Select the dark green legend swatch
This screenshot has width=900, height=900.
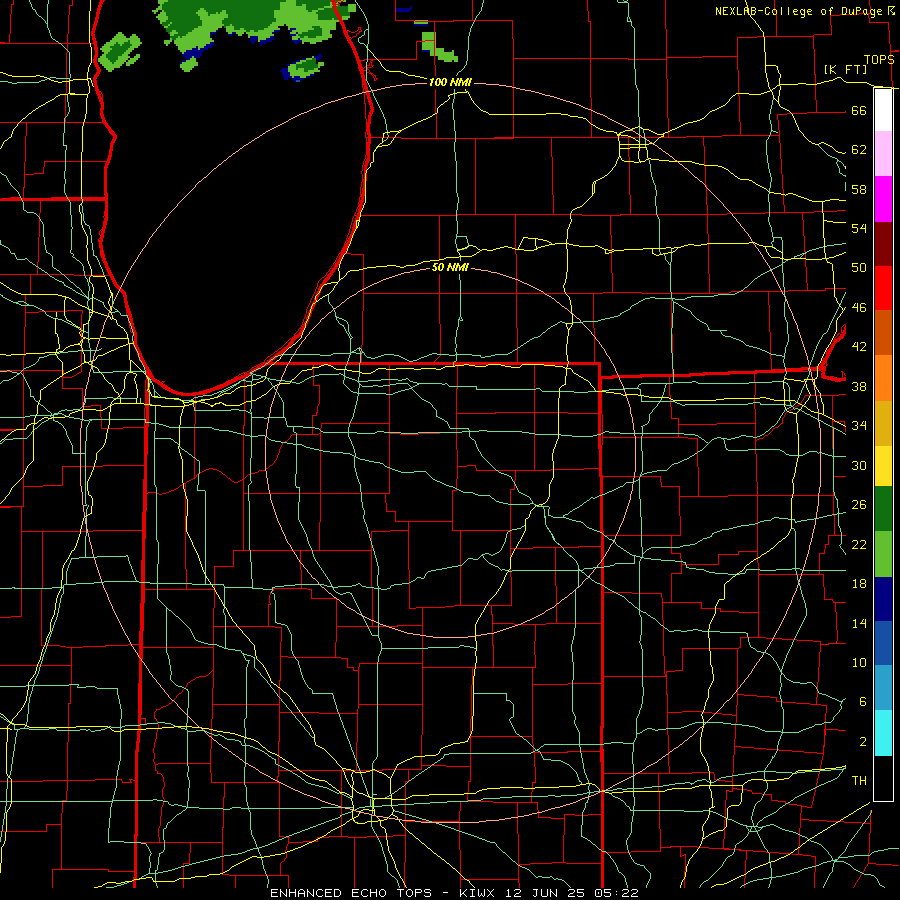883,509
